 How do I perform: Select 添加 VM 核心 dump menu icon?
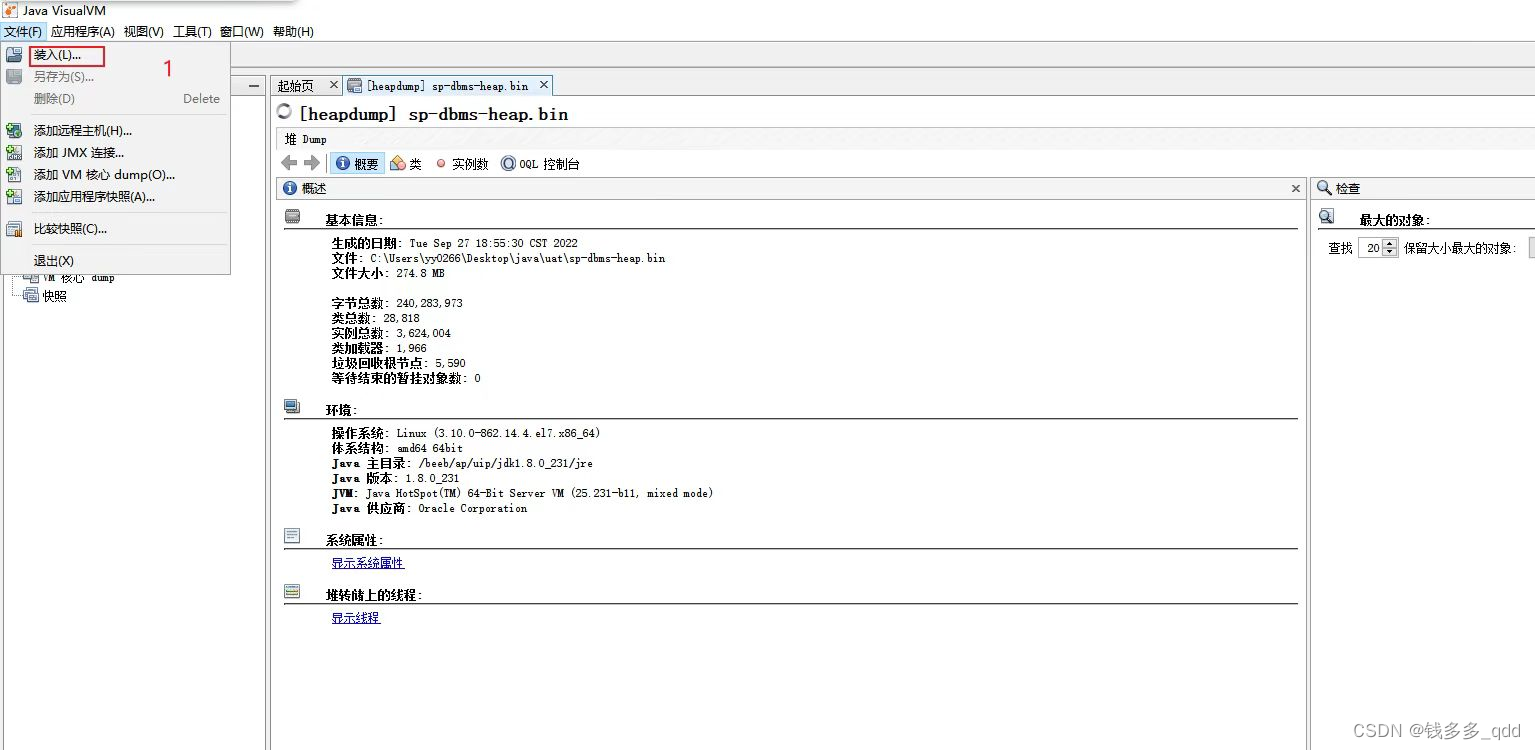tap(14, 173)
